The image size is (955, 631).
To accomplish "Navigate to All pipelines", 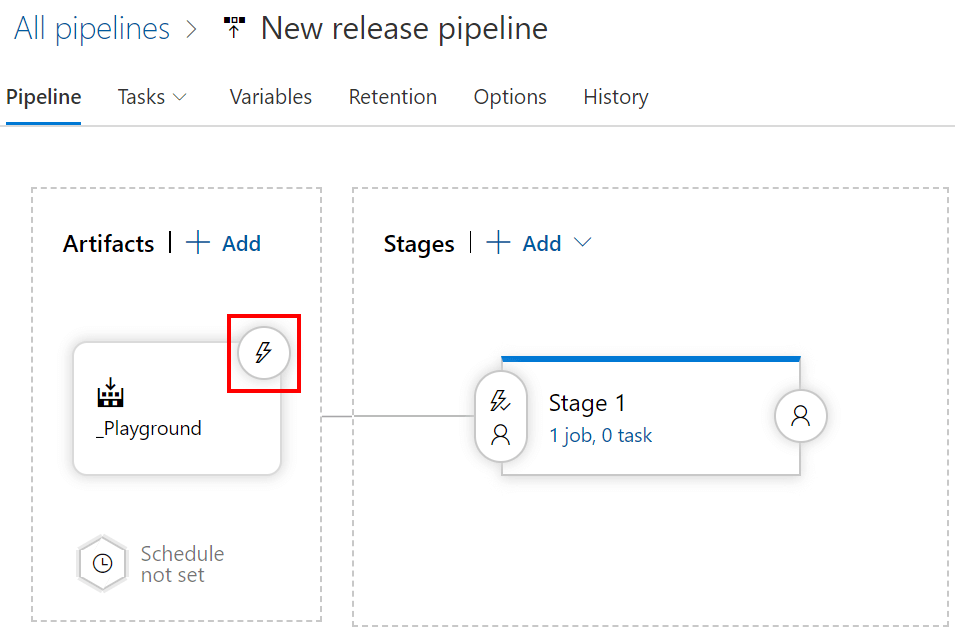I will (91, 28).
